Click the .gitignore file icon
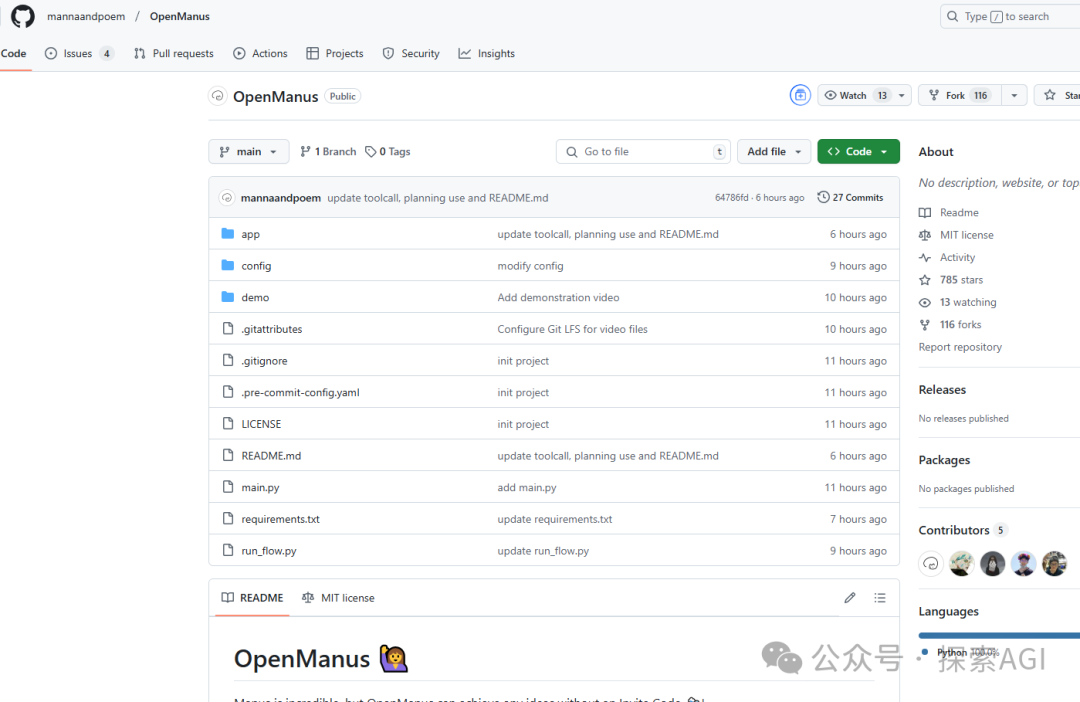 (x=228, y=360)
